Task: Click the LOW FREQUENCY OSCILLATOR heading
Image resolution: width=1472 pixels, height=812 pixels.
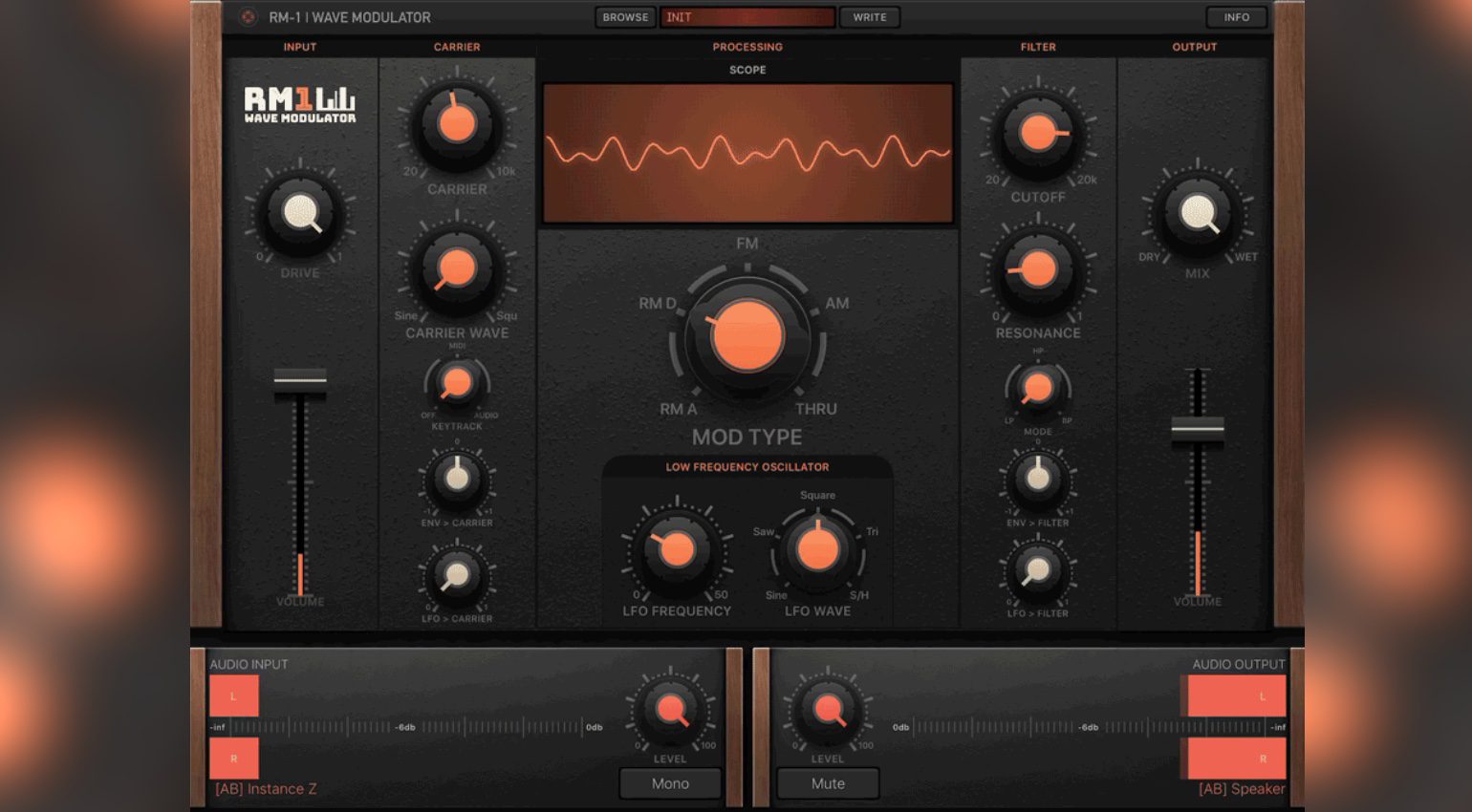Action: point(747,467)
